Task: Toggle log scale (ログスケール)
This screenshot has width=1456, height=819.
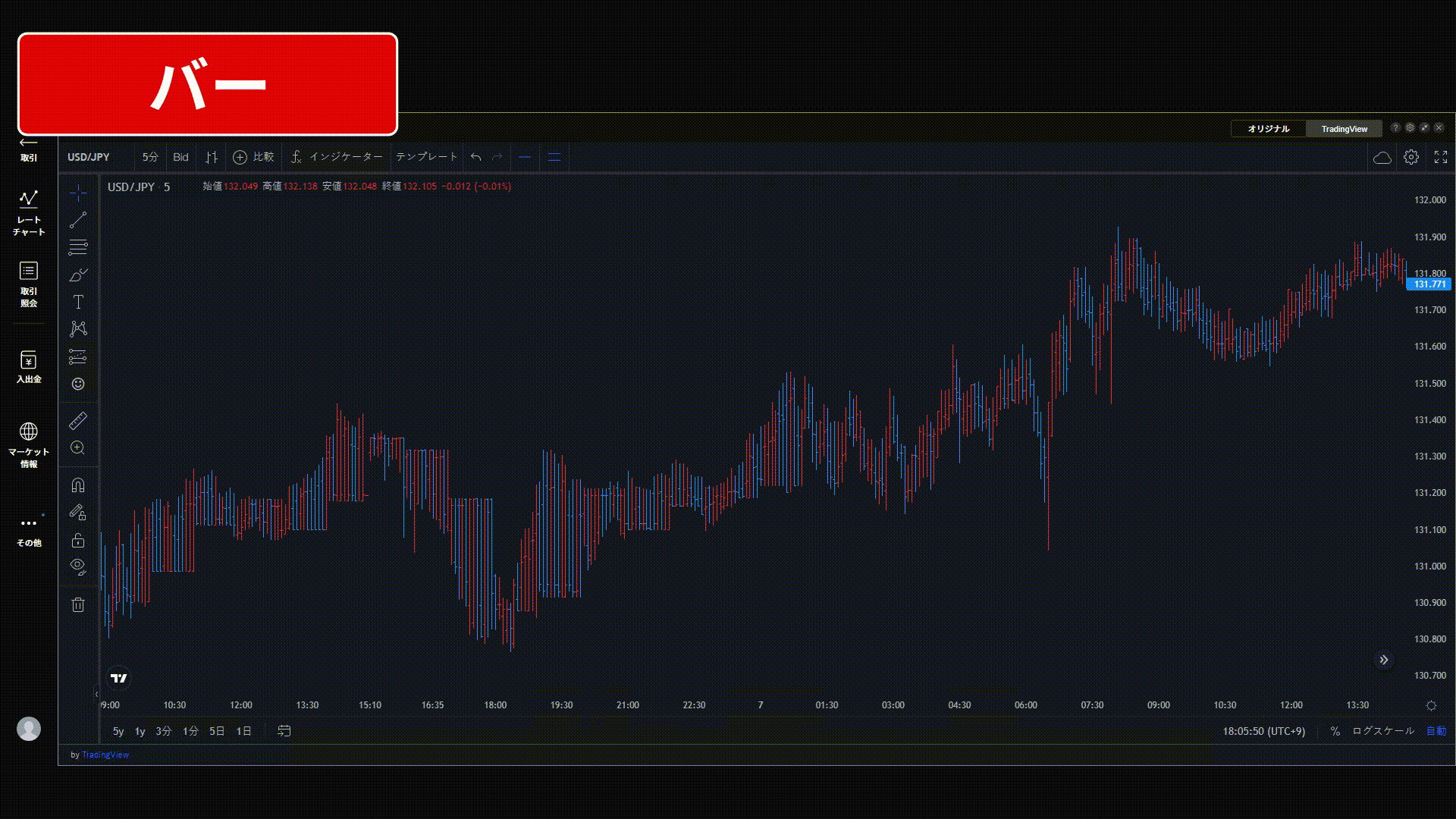Action: [1382, 731]
